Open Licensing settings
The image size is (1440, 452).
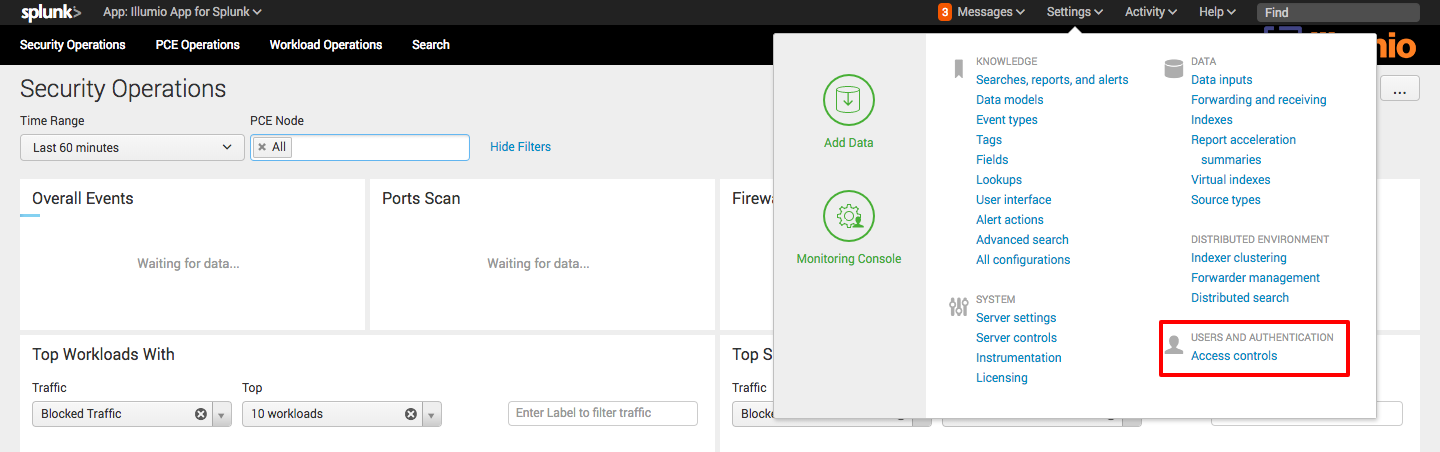tap(1002, 378)
